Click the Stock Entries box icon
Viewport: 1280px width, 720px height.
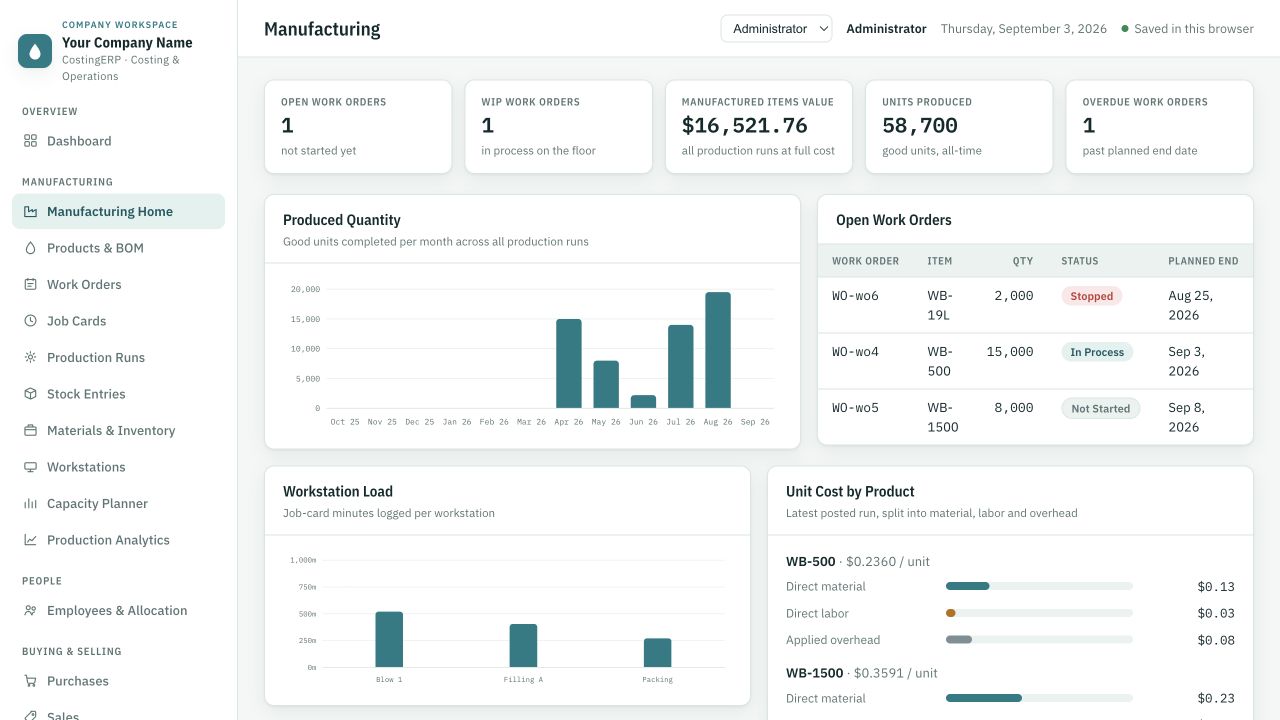(31, 394)
